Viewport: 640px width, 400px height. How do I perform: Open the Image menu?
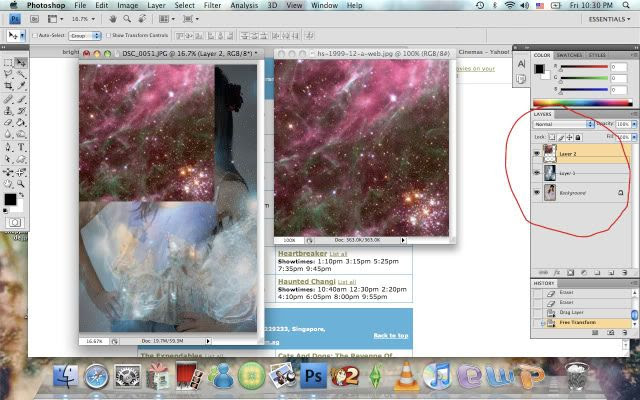click(128, 5)
